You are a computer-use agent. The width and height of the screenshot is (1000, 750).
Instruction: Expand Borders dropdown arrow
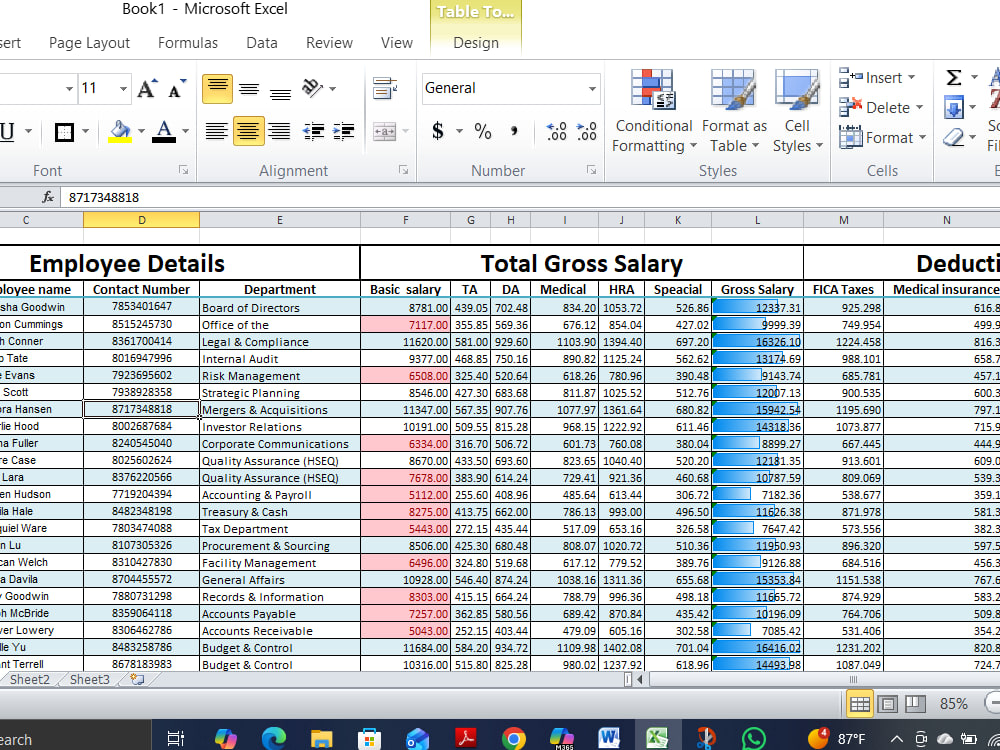pos(85,132)
